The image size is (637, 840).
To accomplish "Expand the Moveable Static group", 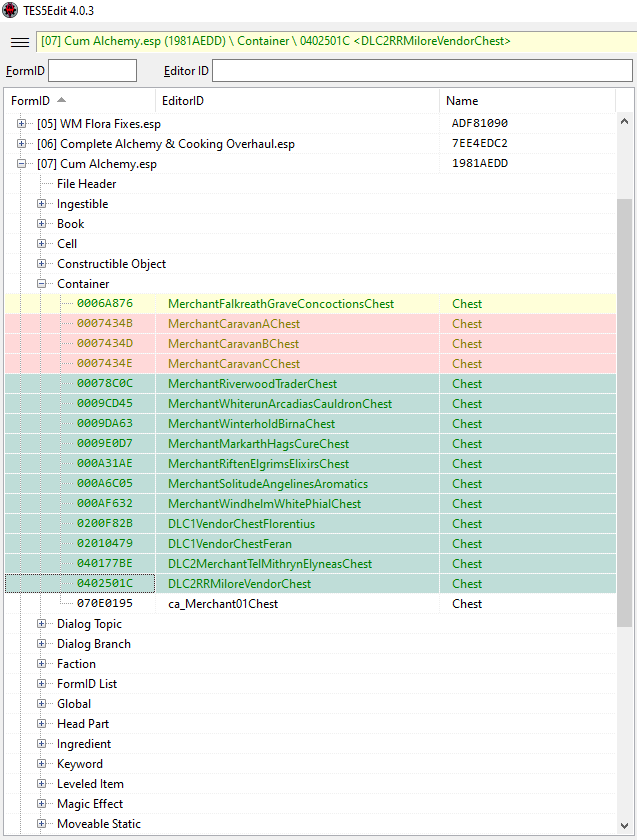I will click(x=41, y=823).
